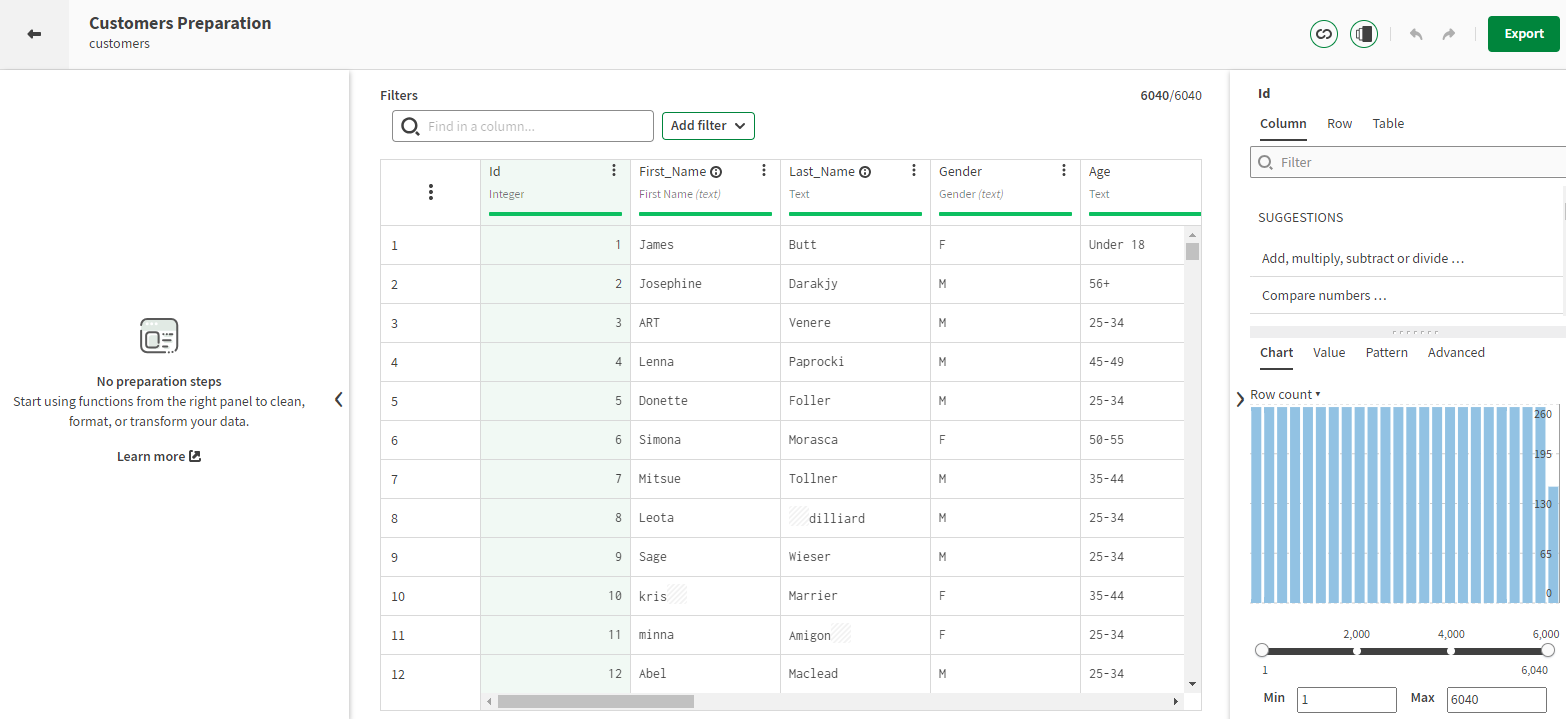Select the 'kris' cell
This screenshot has width=1566, height=719.
(x=705, y=596)
